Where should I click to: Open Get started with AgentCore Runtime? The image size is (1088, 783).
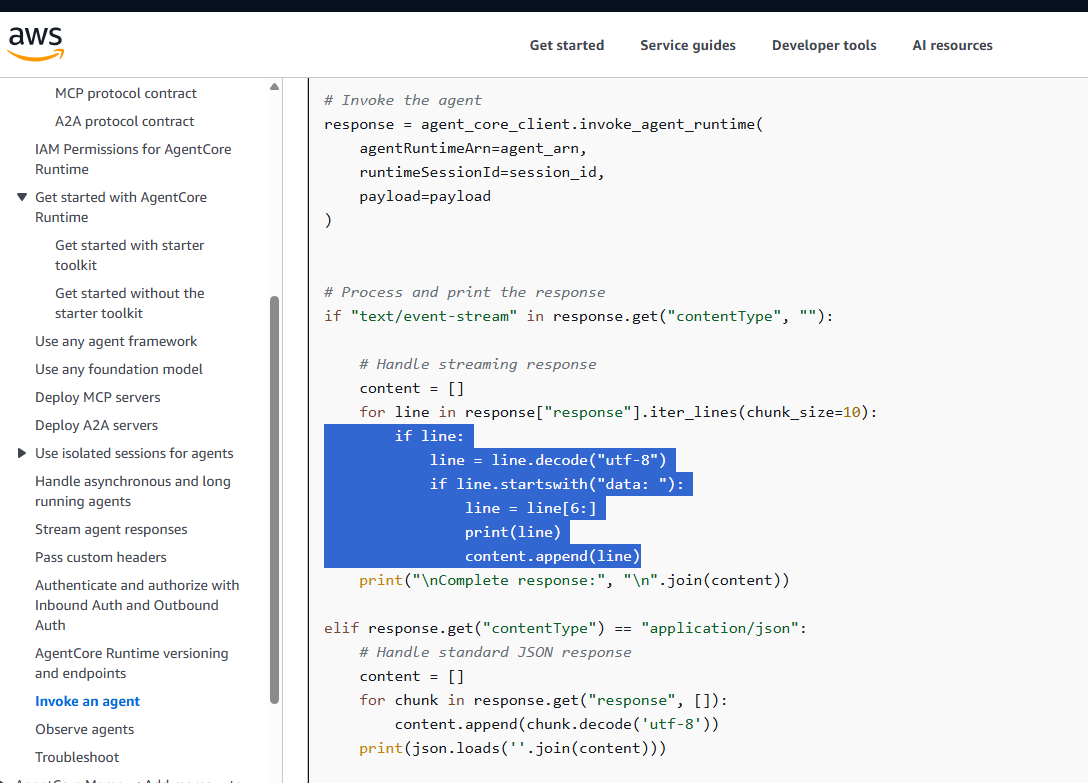click(121, 207)
